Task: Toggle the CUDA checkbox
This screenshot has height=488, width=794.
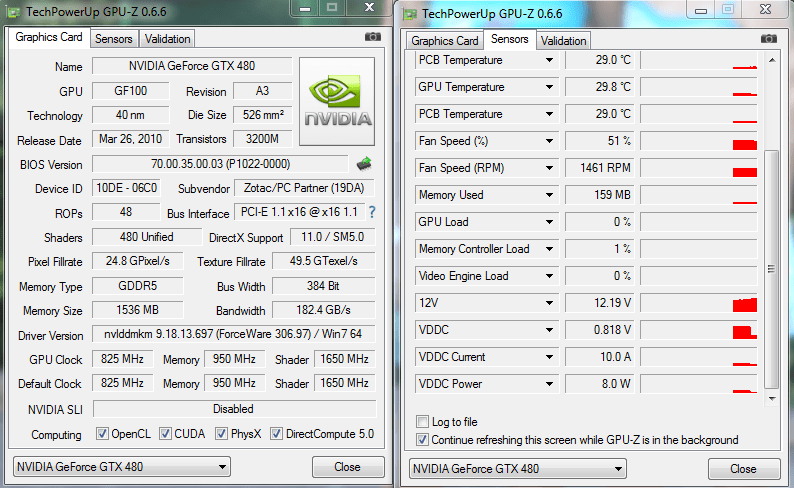Action: [165, 434]
